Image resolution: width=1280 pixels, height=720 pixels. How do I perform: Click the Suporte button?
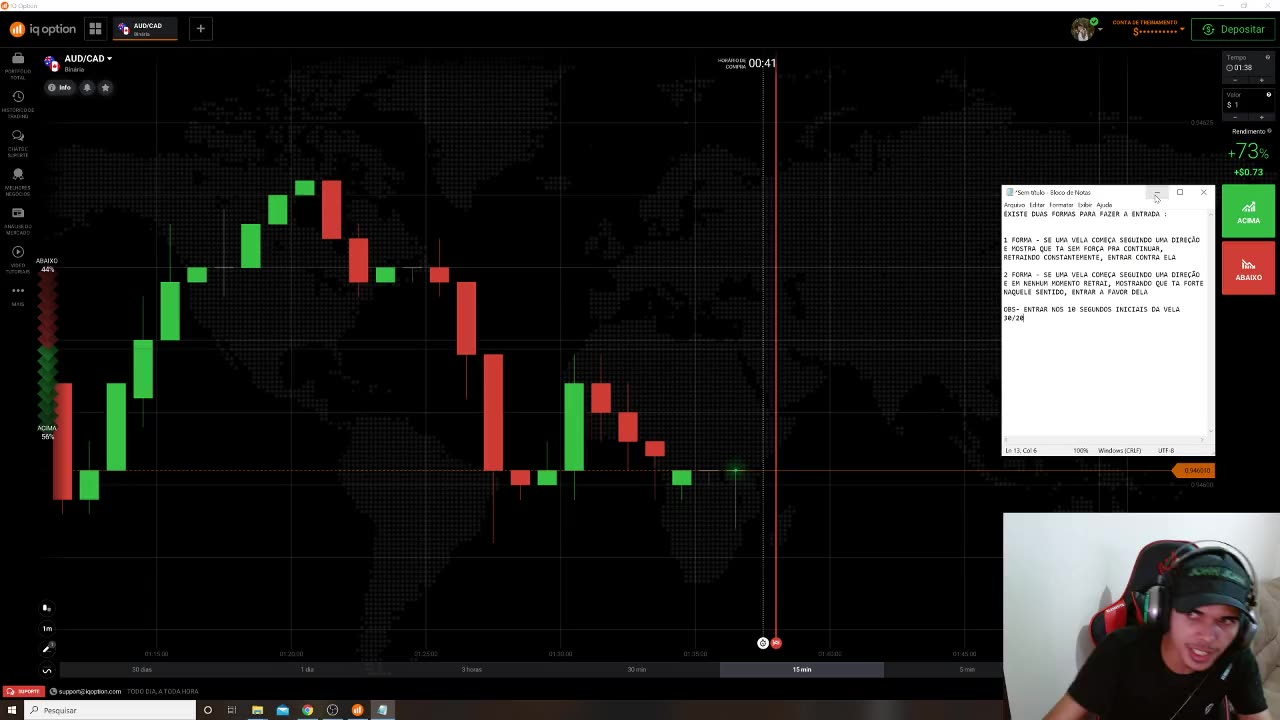[x=24, y=691]
